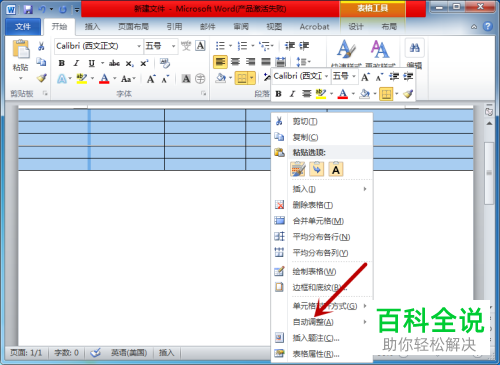Apply yellow text highlight color in ribbon
This screenshot has width=500, height=365.
click(82, 79)
